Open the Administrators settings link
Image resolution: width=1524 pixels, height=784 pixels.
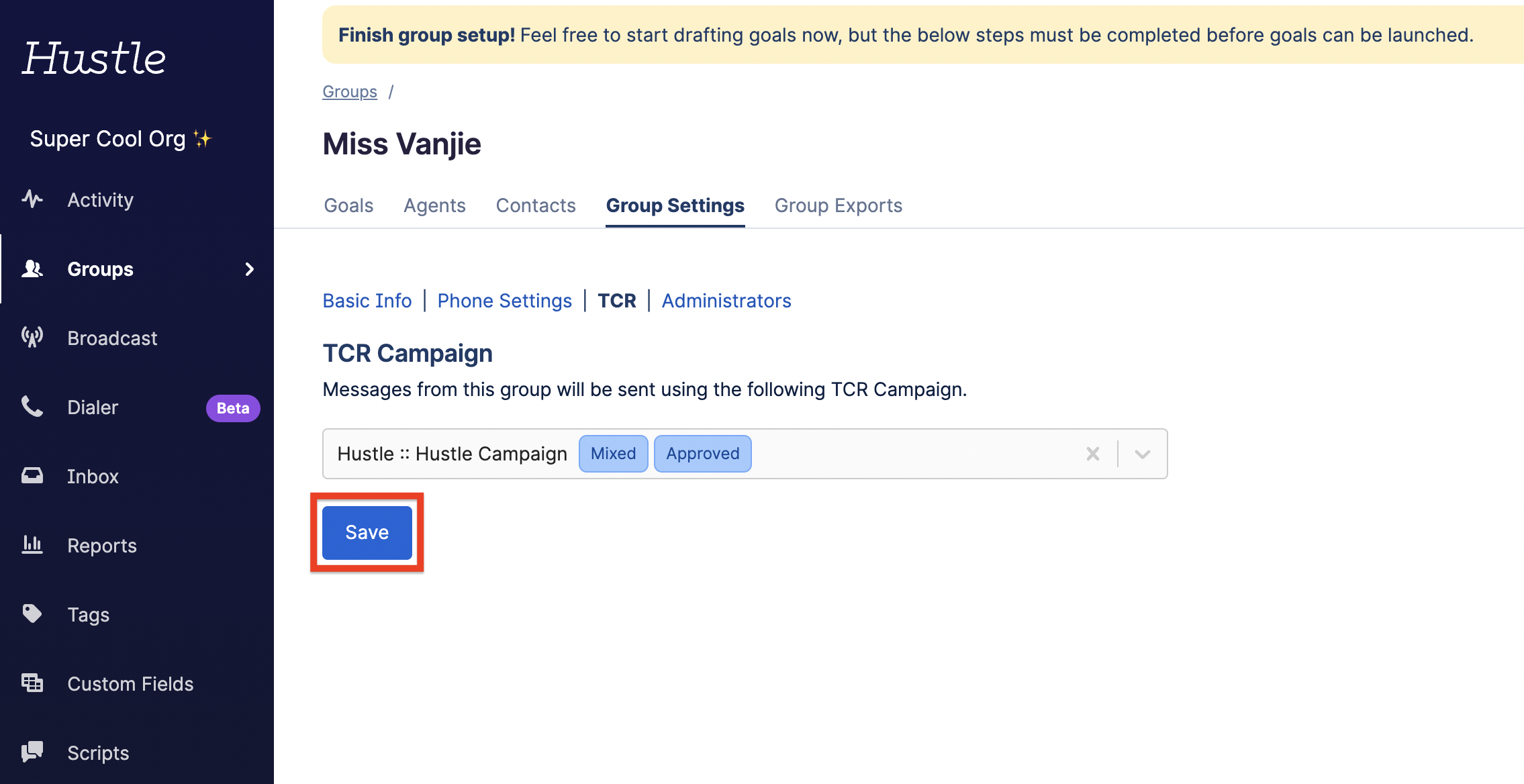click(x=726, y=301)
